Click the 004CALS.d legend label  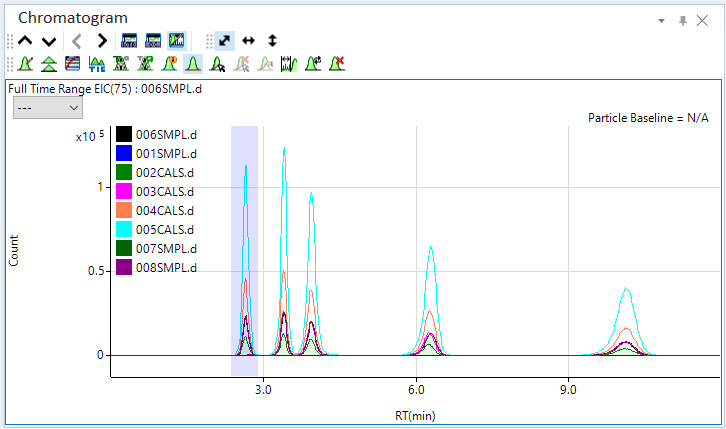[165, 211]
